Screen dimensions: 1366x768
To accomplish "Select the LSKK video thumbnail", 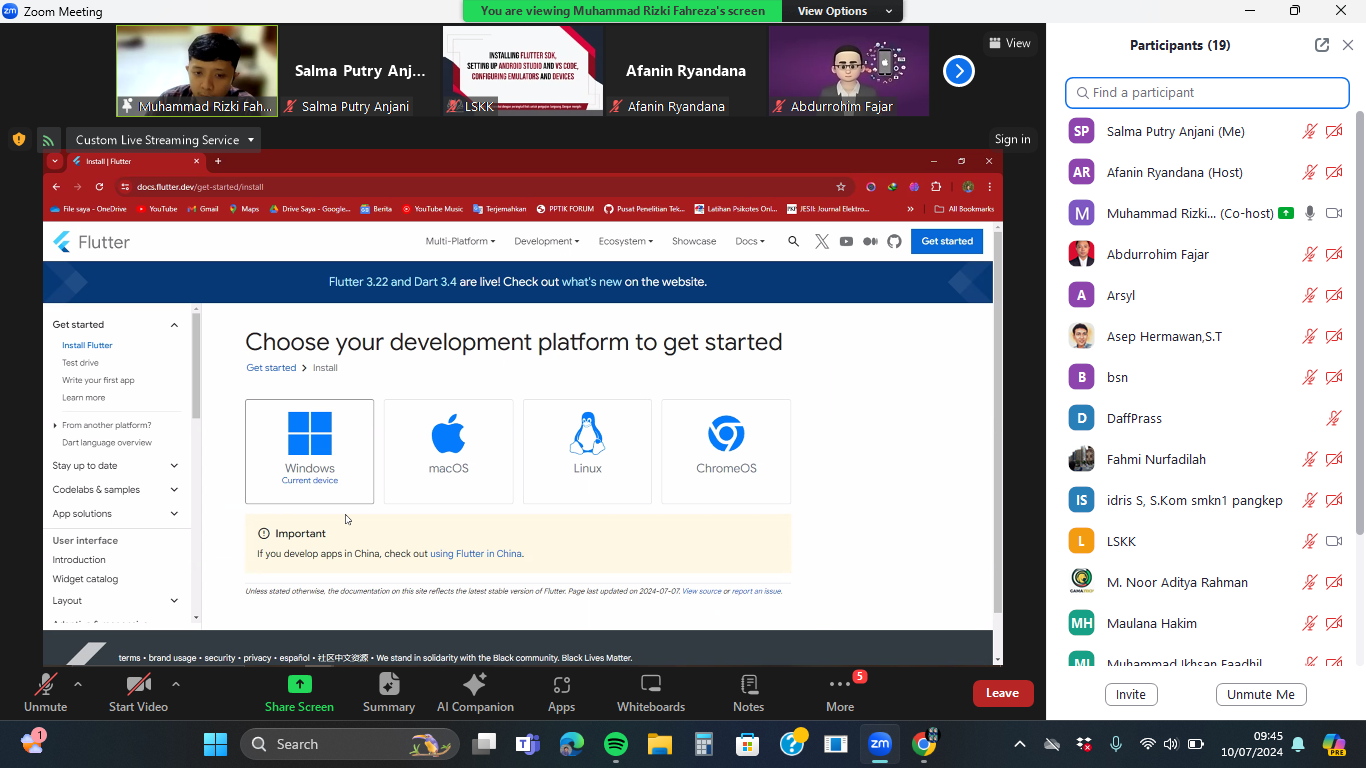I will point(523,71).
